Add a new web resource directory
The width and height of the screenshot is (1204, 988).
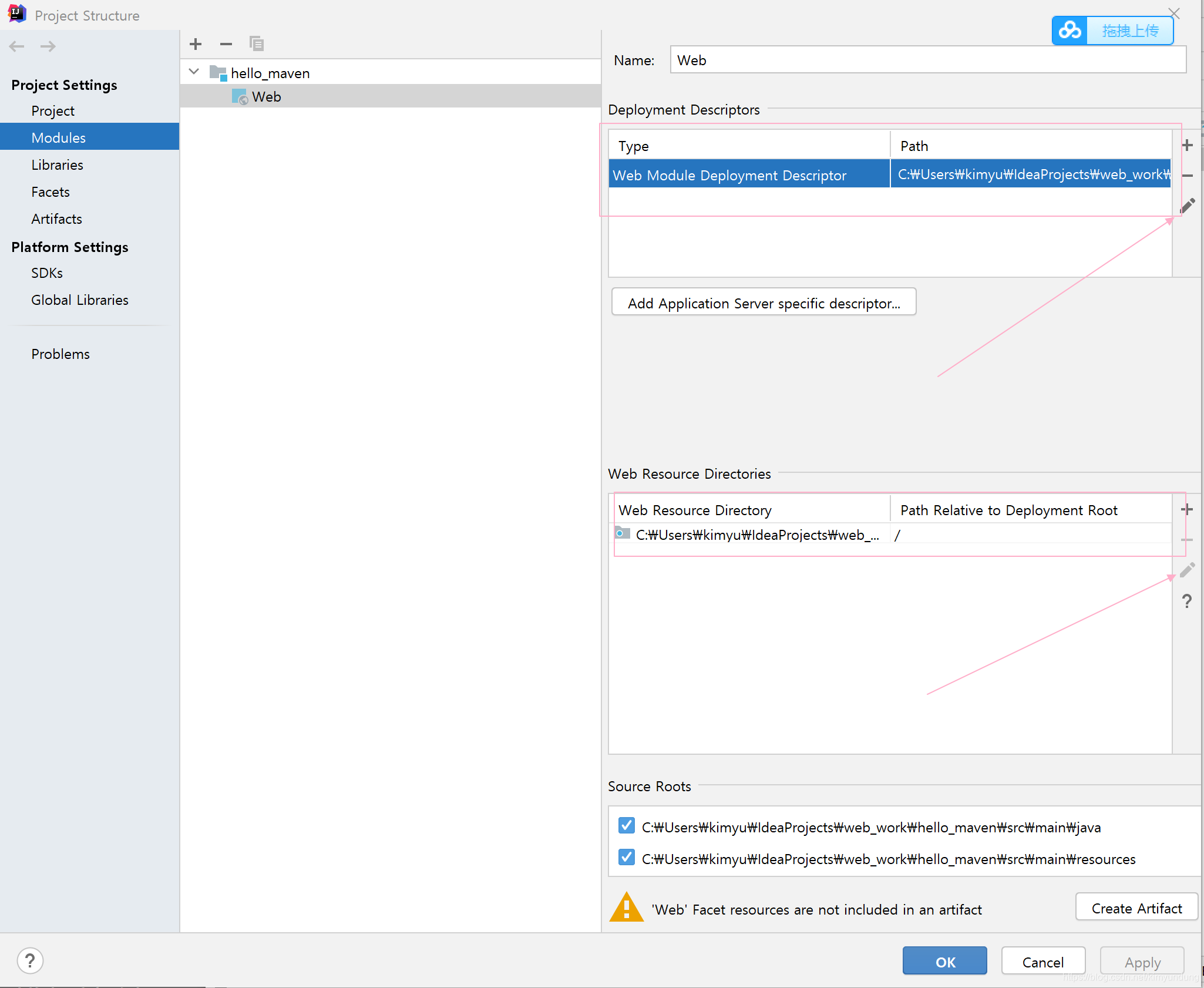tap(1186, 509)
